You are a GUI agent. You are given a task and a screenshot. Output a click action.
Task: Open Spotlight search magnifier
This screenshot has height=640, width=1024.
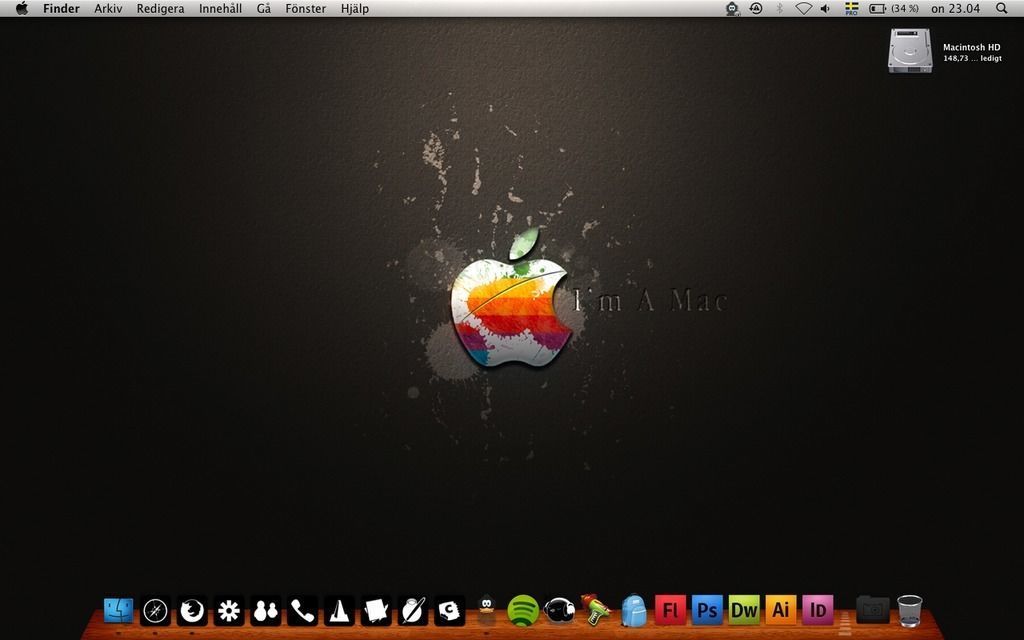pyautogui.click(x=1002, y=8)
